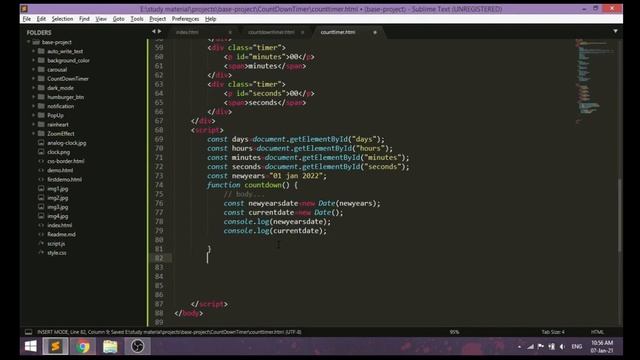The image size is (640, 360).
Task: Expand the auto_write_text folder
Action: [33, 51]
